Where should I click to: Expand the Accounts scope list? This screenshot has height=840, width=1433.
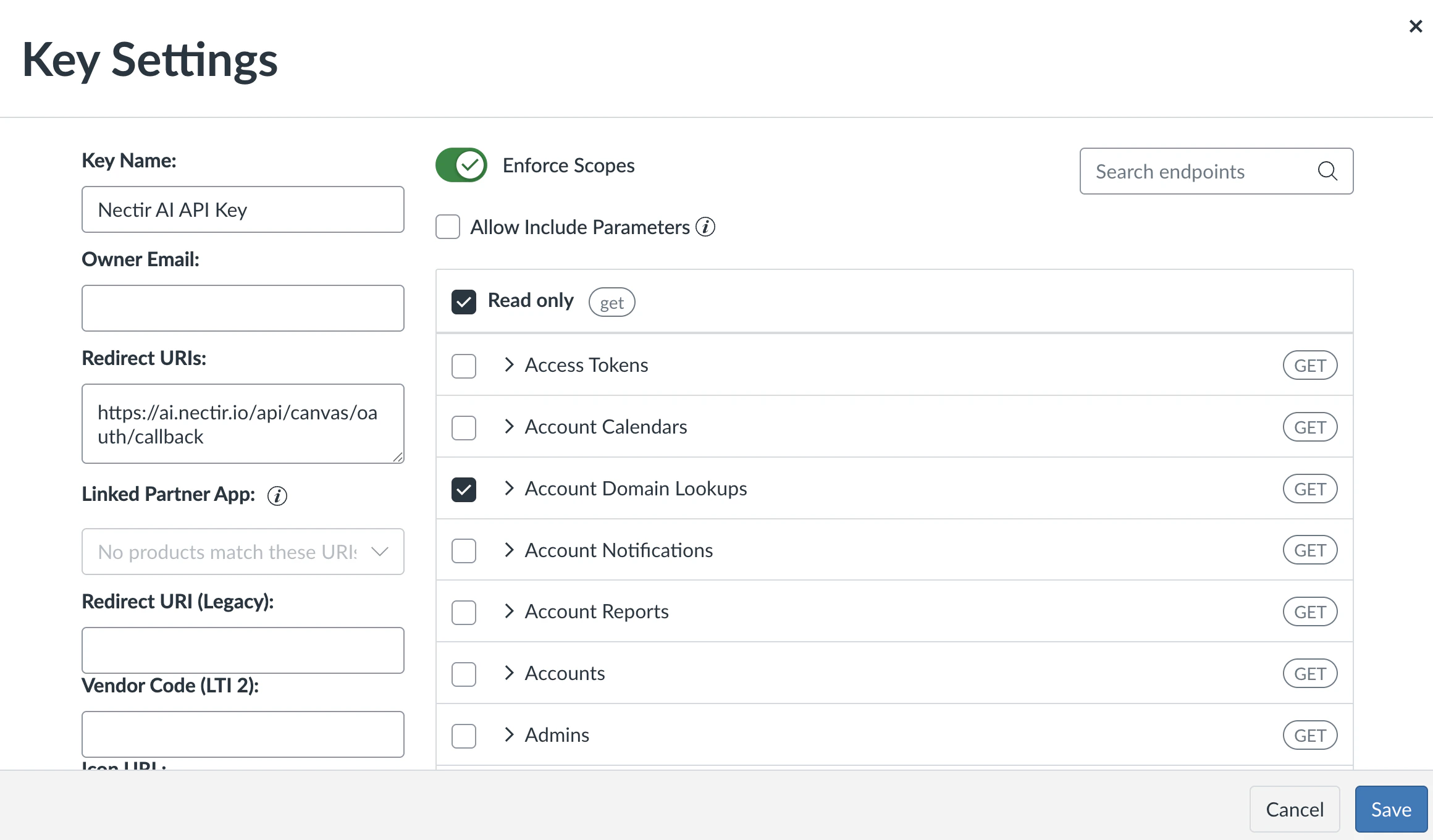coord(510,673)
